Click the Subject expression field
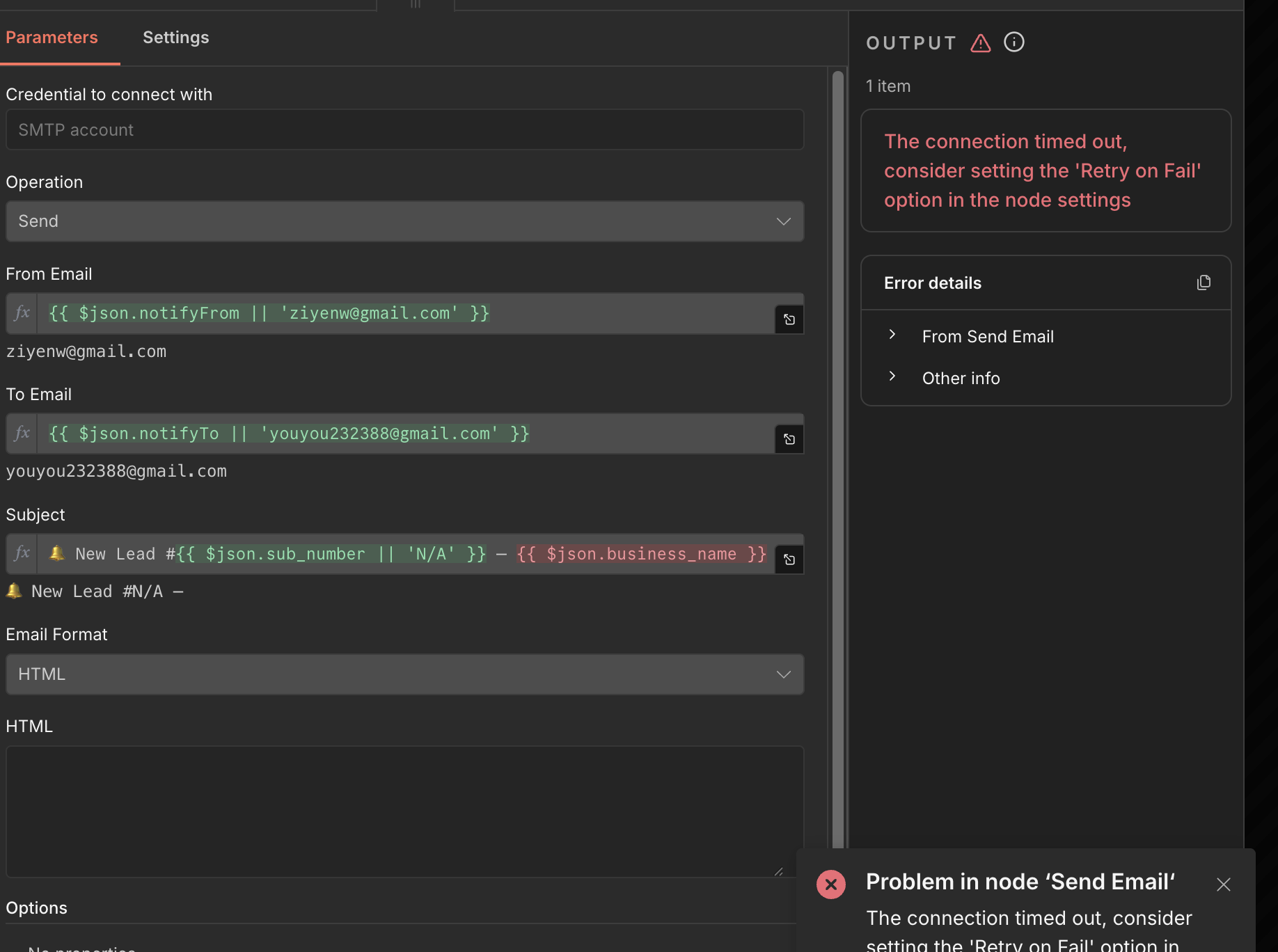The height and width of the screenshot is (952, 1278). pos(405,554)
